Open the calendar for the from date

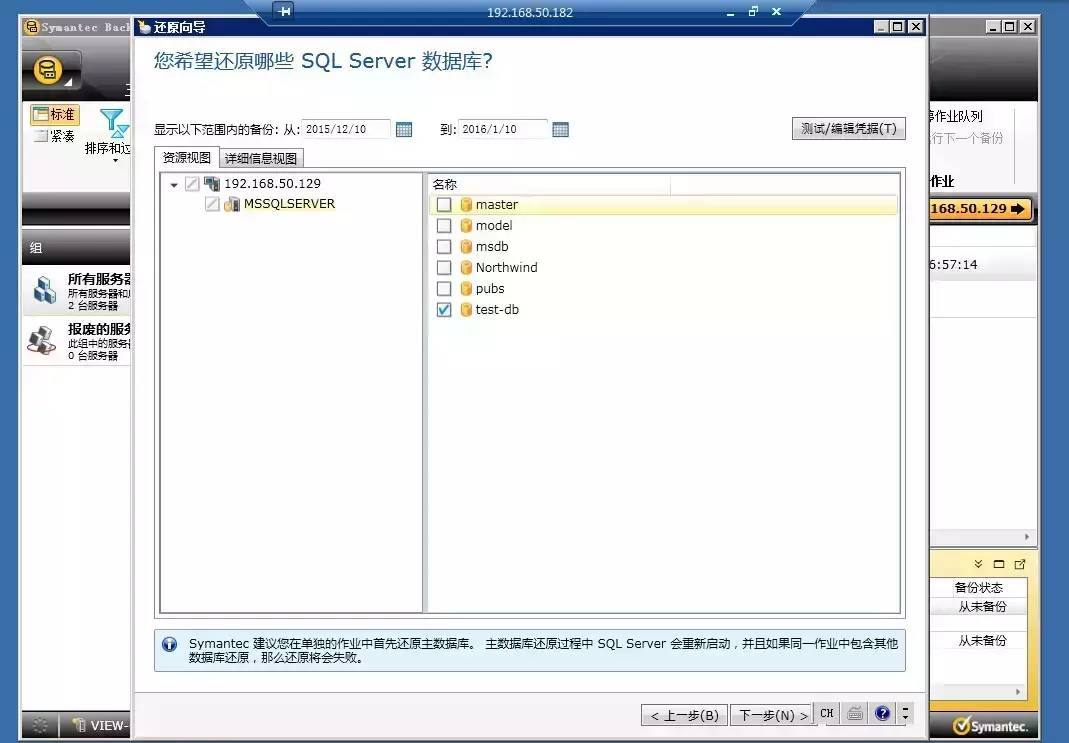tap(404, 130)
